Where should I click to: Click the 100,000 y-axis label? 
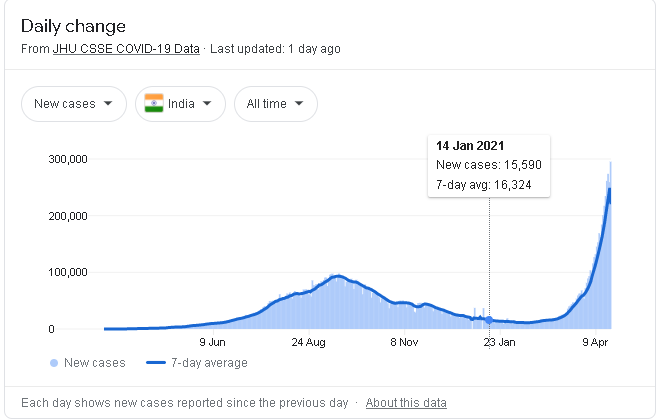pos(69,272)
